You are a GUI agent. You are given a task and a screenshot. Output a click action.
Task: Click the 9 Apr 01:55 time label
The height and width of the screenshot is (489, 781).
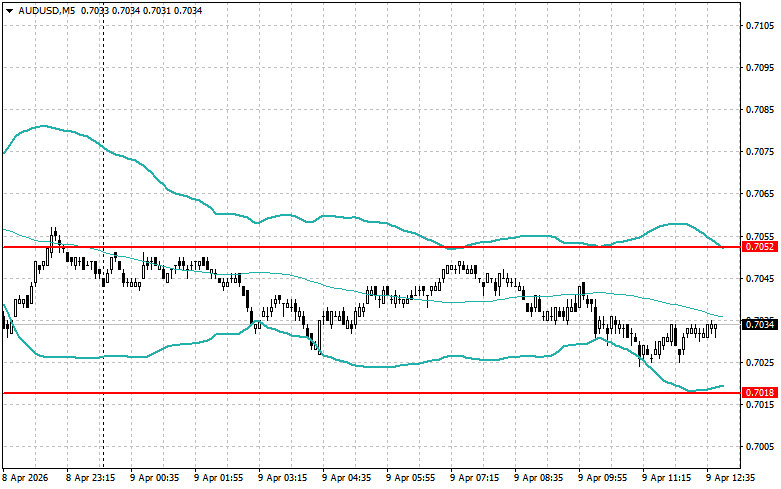219,478
